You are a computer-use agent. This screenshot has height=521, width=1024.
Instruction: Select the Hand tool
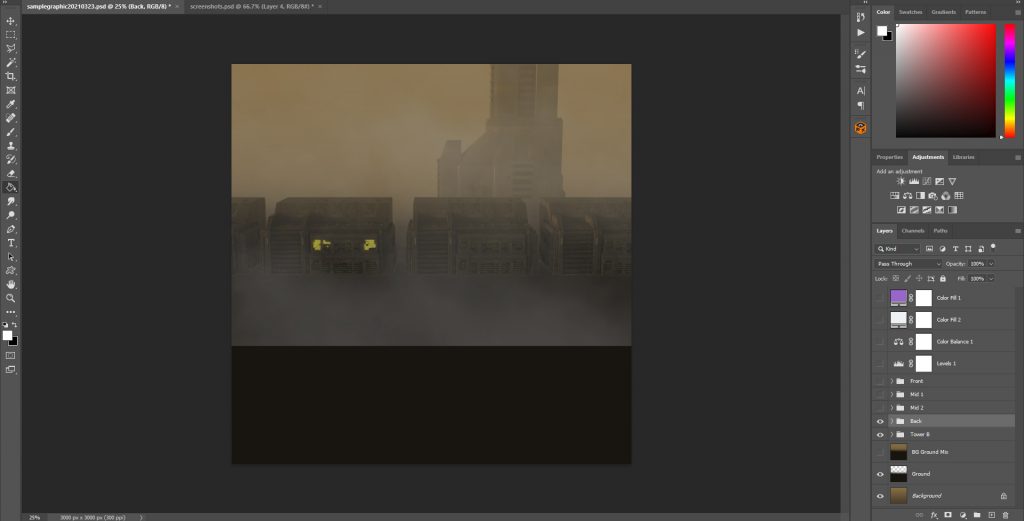point(10,285)
